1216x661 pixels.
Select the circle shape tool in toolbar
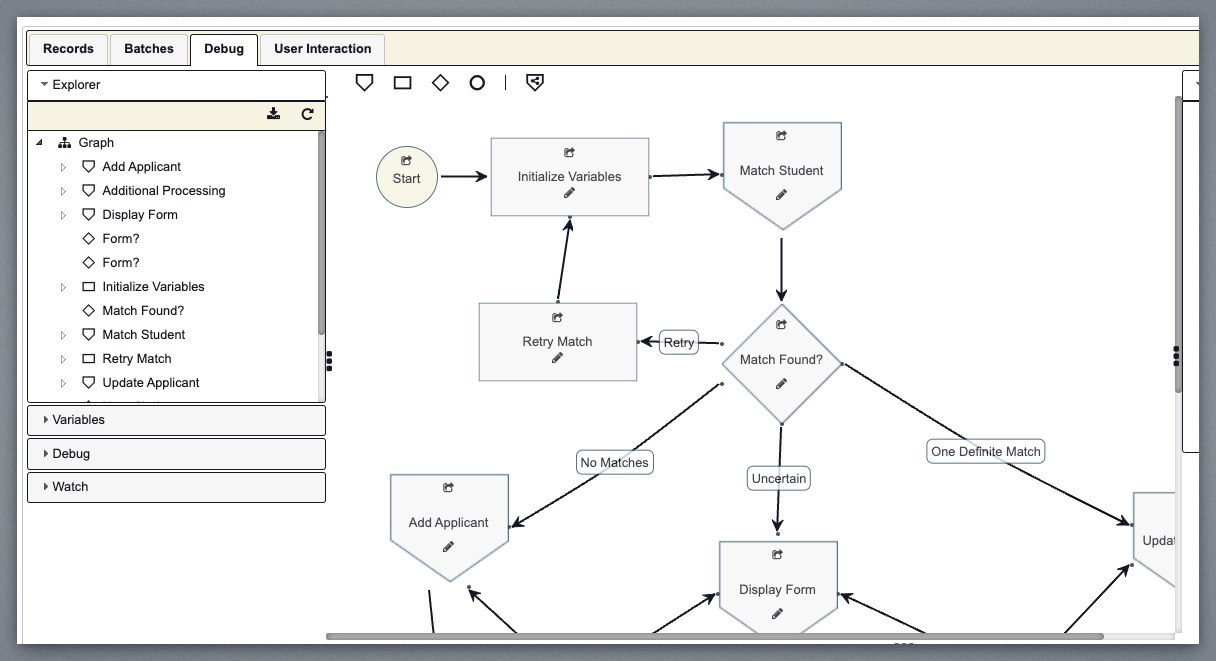tap(477, 83)
